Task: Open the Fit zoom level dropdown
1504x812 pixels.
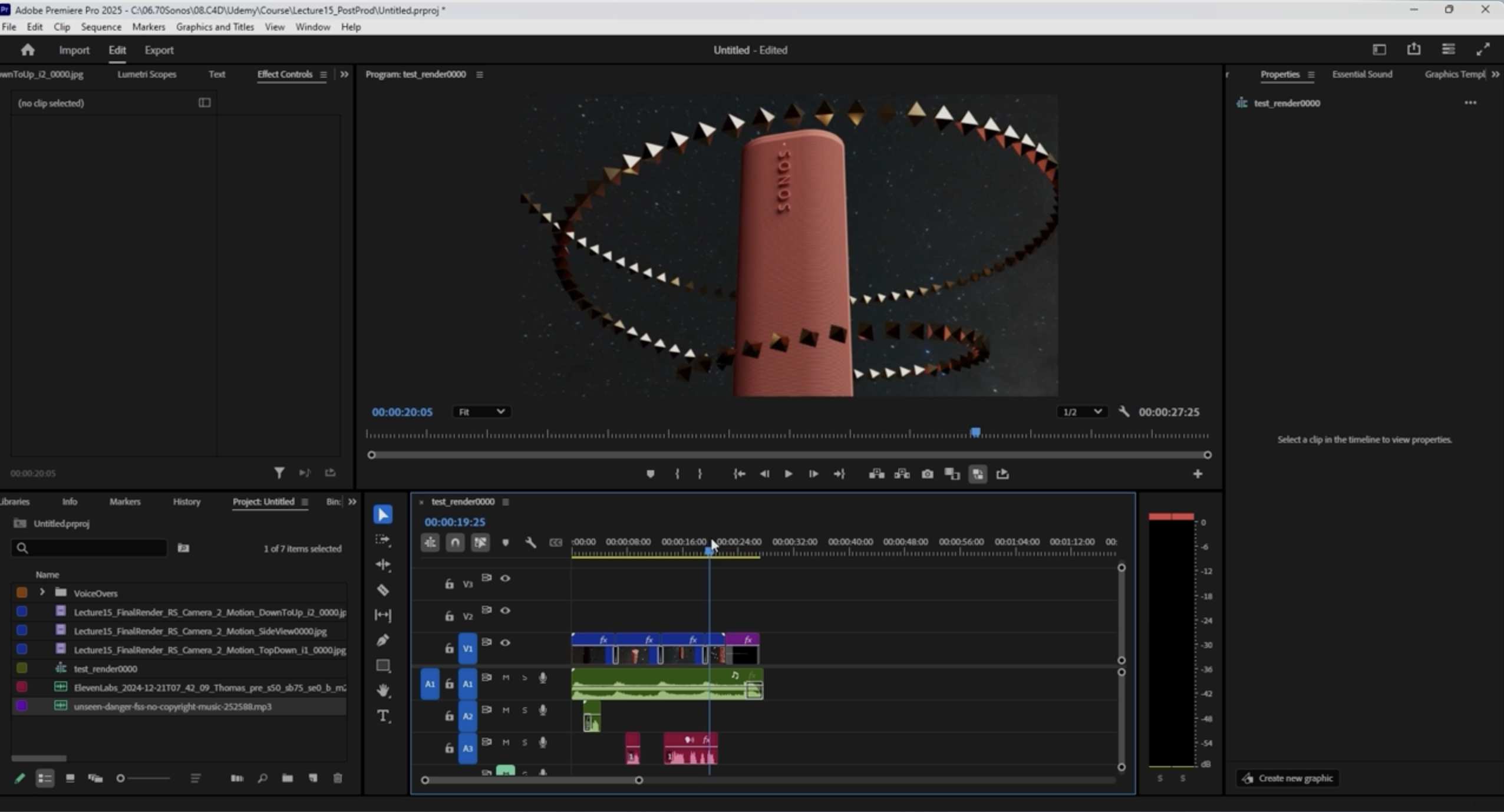Action: pyautogui.click(x=481, y=412)
